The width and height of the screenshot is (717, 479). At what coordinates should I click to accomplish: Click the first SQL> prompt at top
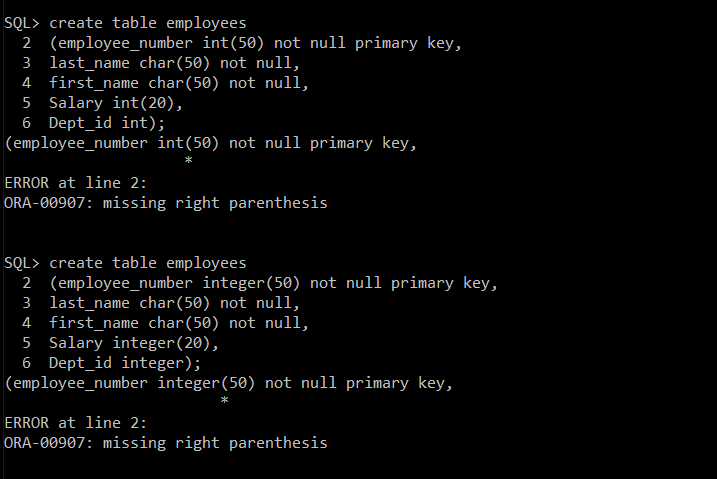click(22, 23)
